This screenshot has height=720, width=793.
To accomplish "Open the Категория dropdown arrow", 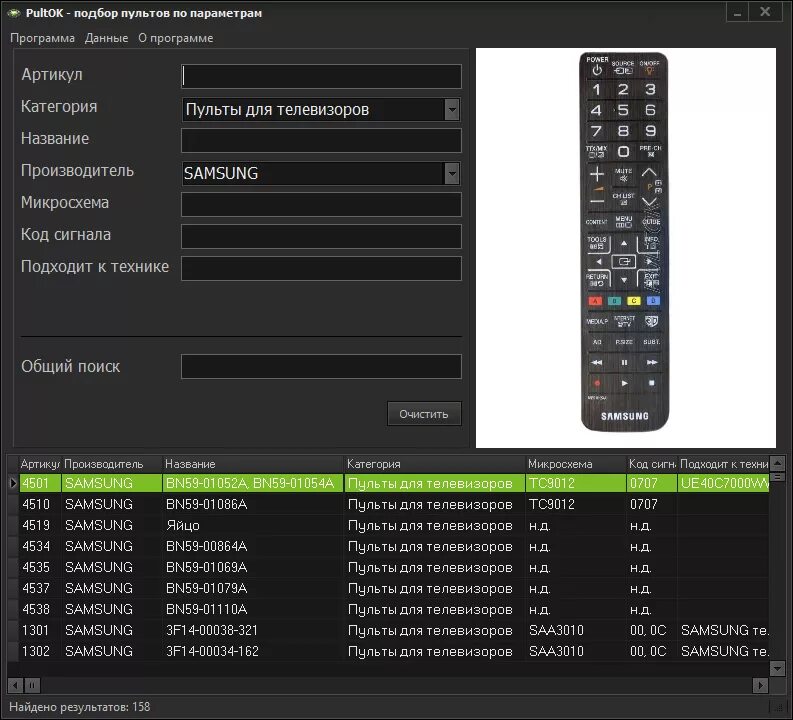I will click(452, 109).
